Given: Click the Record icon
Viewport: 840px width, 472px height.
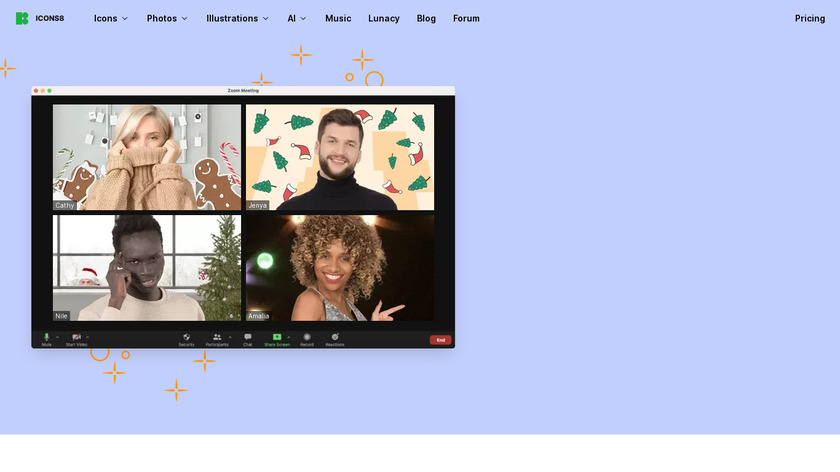Looking at the screenshot, I should pos(307,337).
